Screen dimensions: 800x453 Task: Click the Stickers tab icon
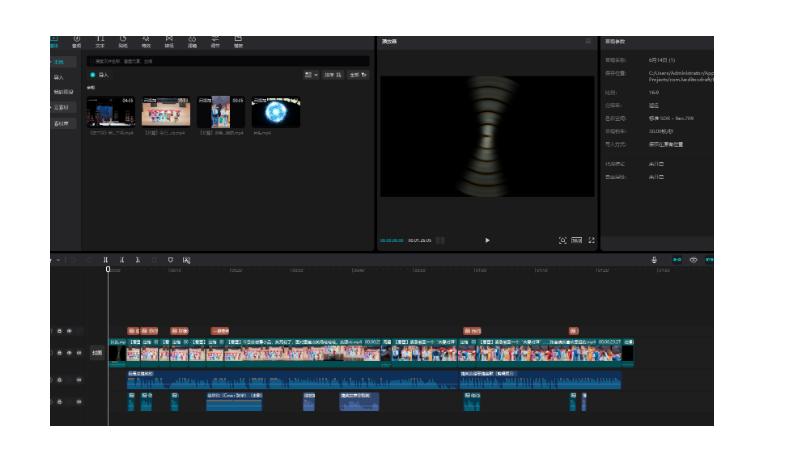[x=122, y=41]
